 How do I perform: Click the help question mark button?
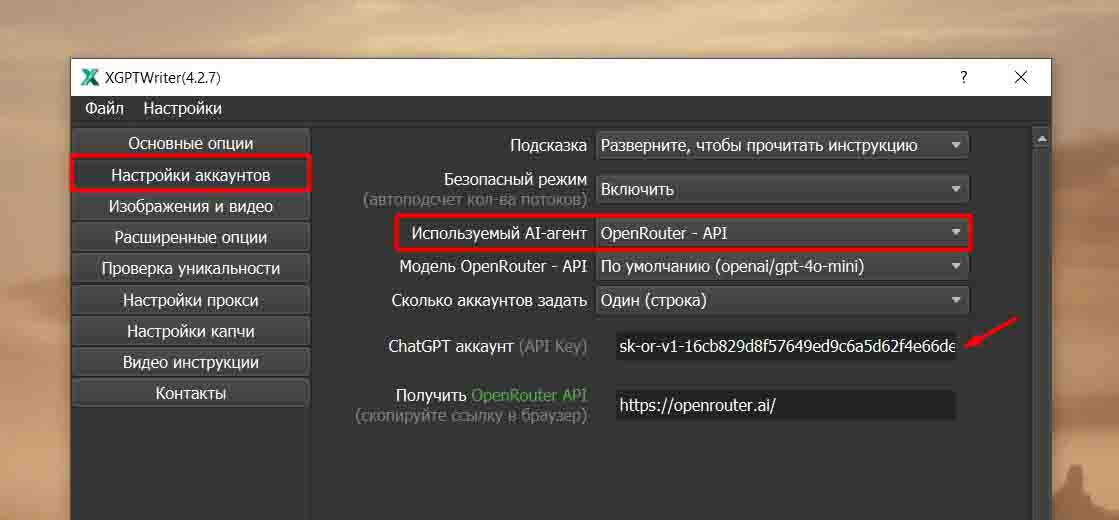click(963, 77)
